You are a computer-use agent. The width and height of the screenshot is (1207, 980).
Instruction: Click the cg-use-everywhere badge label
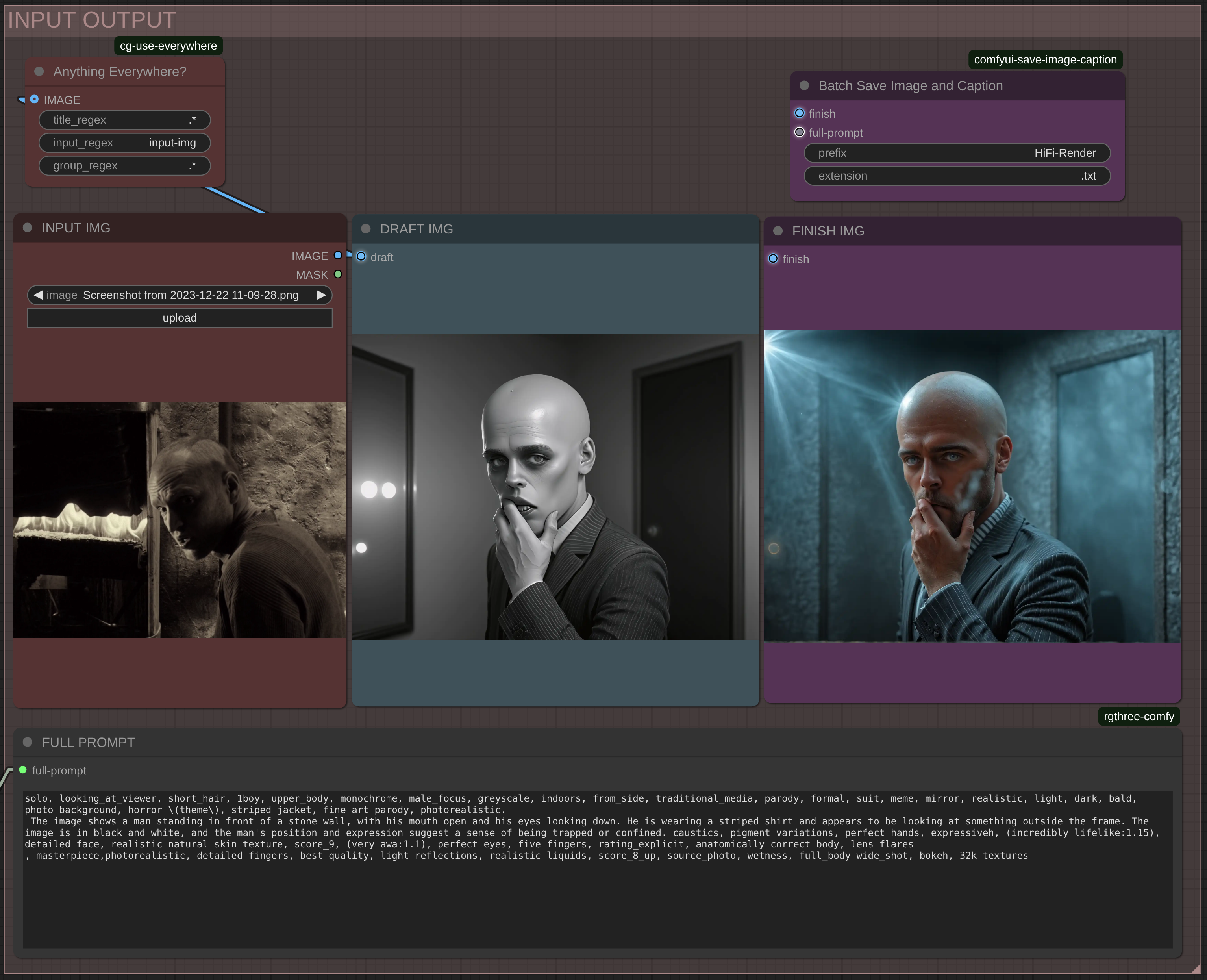[x=168, y=46]
